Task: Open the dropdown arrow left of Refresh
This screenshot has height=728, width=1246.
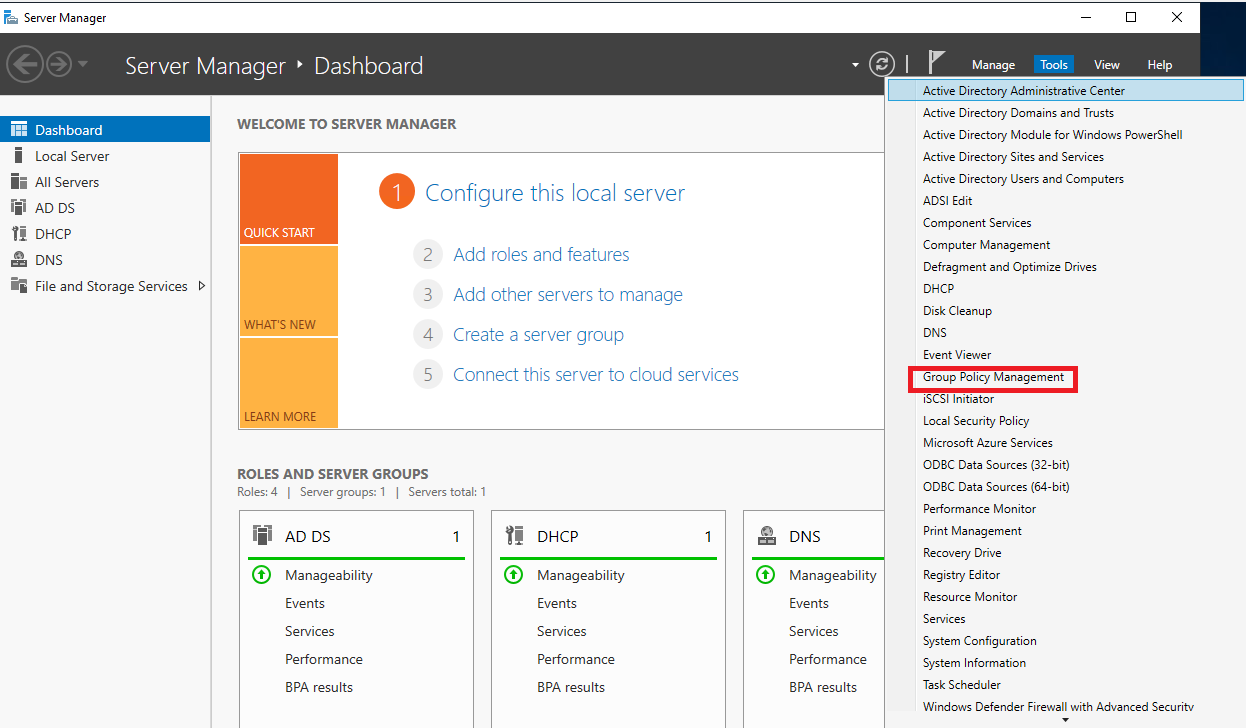Action: [x=855, y=65]
